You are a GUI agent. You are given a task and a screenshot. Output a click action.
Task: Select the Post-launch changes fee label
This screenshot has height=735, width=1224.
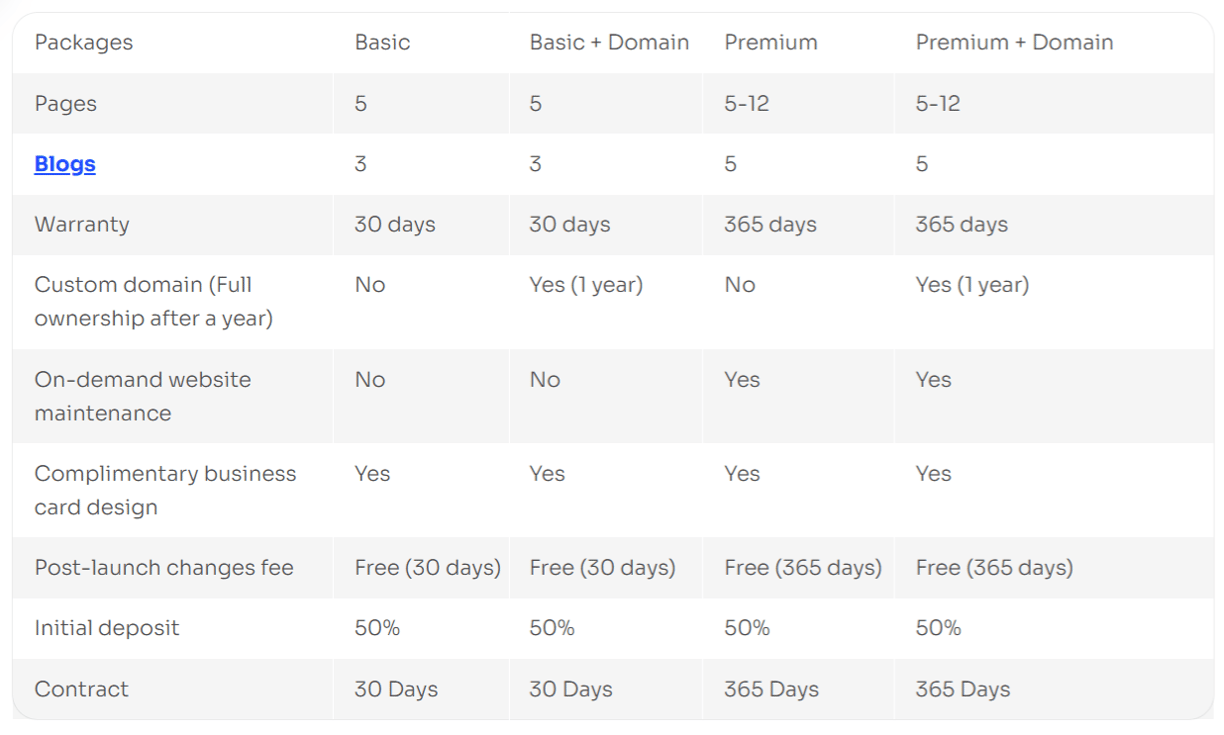[164, 567]
